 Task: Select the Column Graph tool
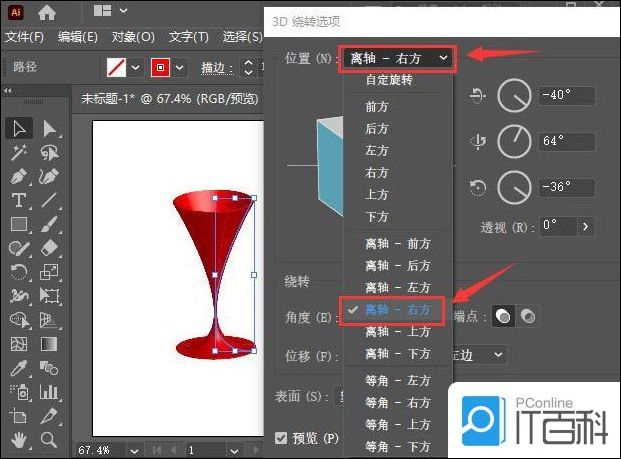coord(50,392)
